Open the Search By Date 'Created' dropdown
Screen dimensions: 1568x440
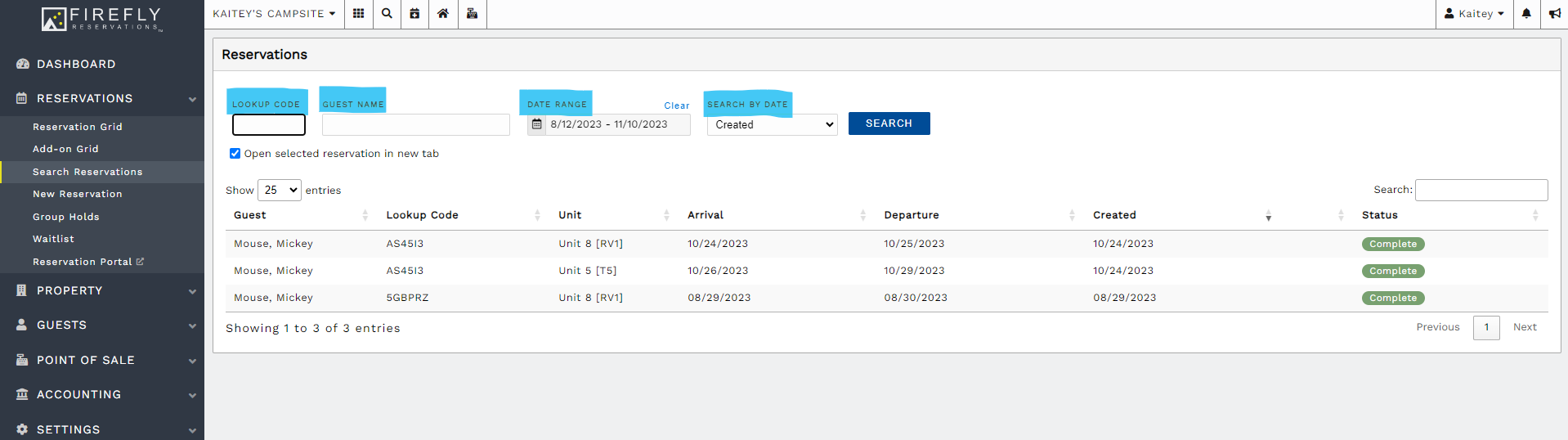click(772, 124)
